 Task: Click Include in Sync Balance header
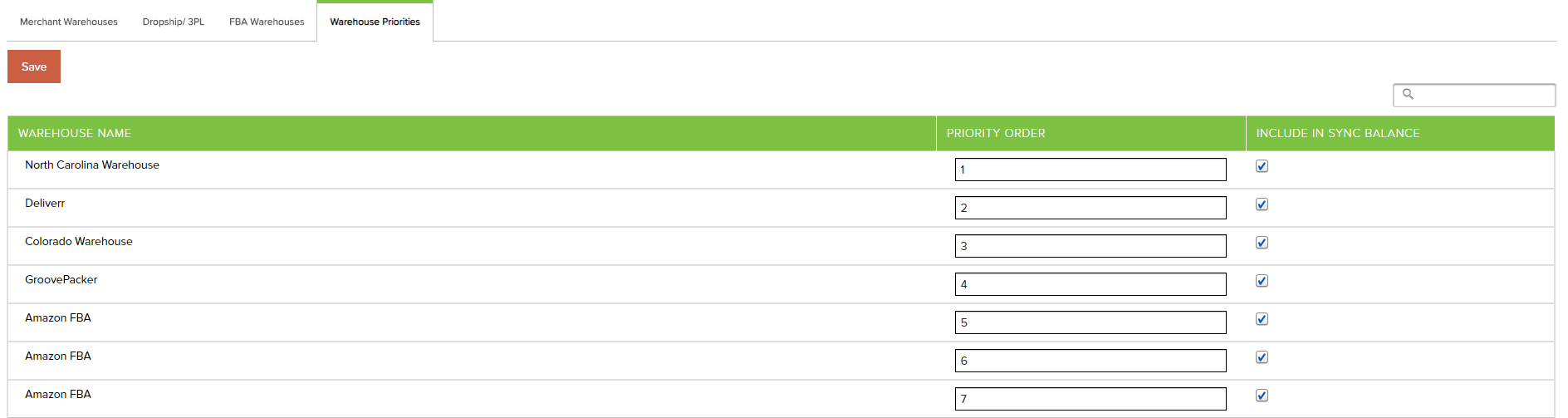point(1338,133)
